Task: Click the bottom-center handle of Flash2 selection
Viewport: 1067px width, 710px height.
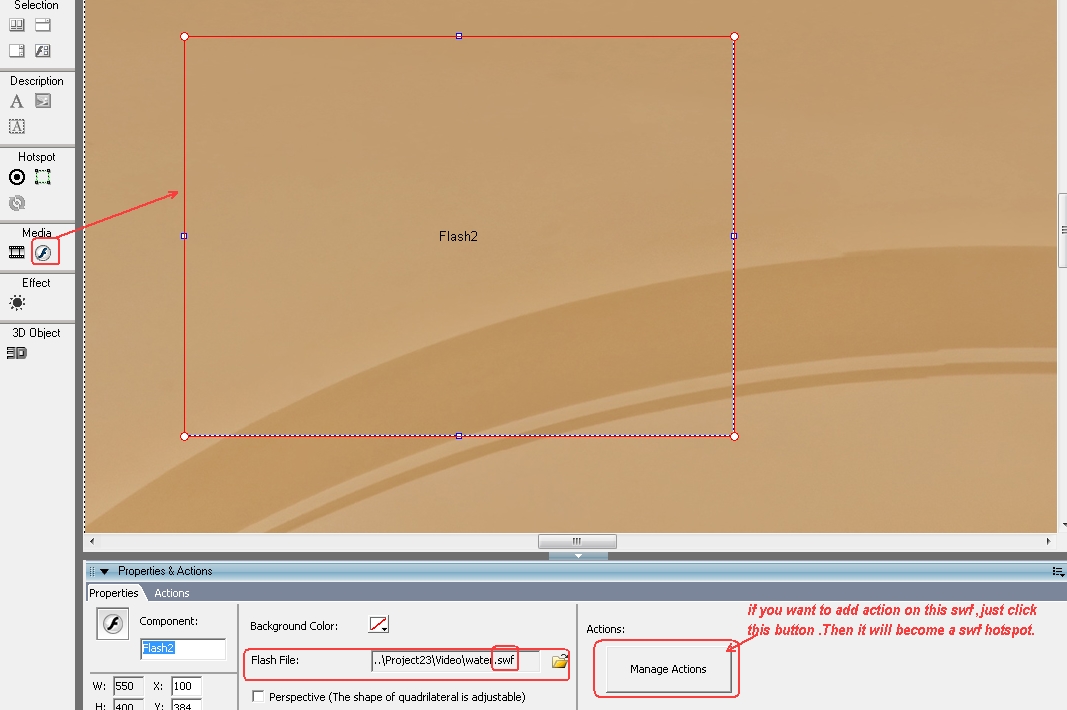Action: click(x=459, y=436)
